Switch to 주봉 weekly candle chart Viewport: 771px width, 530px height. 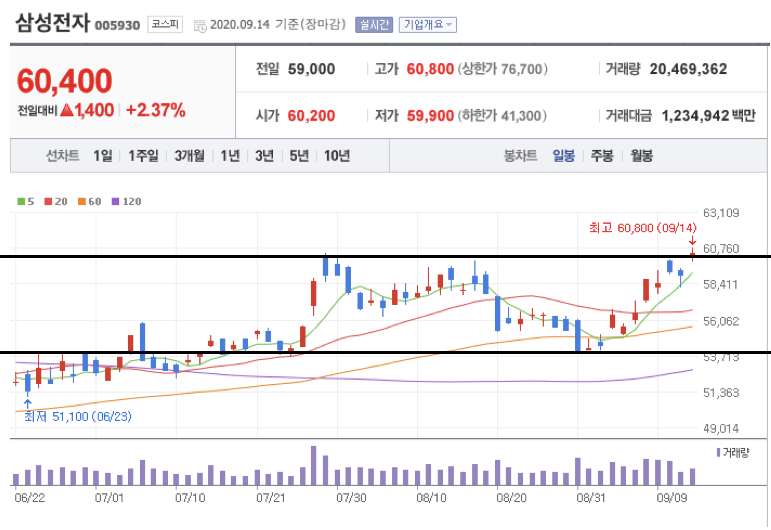602,156
